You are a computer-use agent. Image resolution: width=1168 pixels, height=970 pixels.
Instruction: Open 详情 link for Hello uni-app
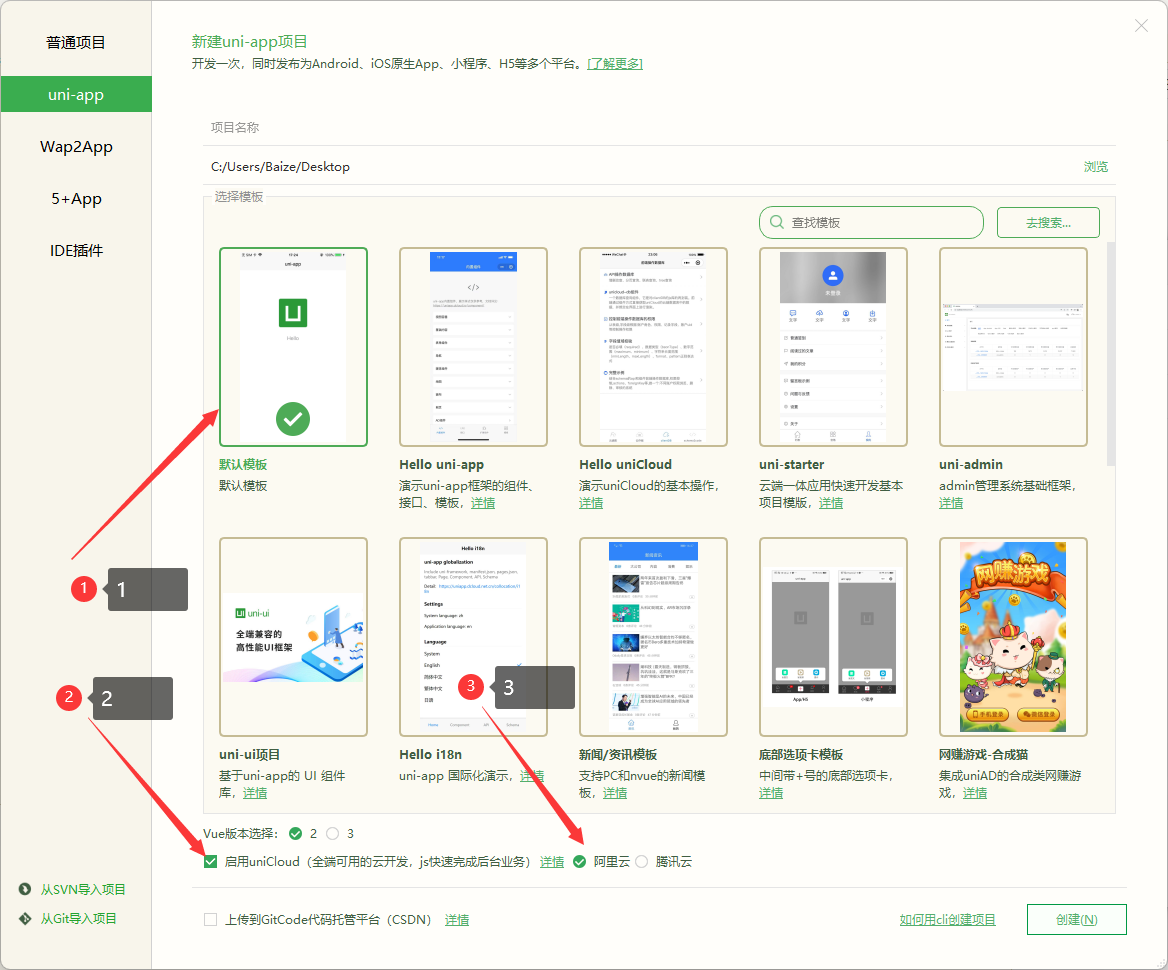pyautogui.click(x=483, y=503)
